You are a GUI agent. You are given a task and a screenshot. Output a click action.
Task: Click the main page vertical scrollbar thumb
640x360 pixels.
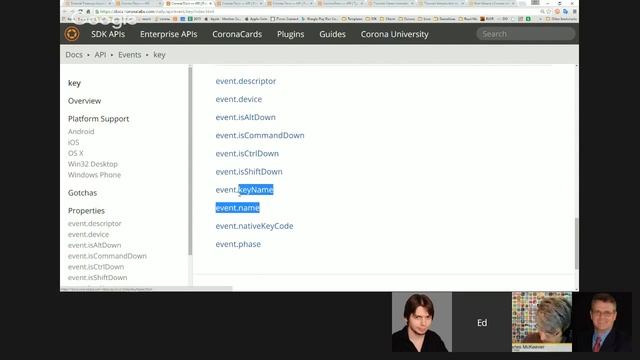pyautogui.click(x=576, y=243)
